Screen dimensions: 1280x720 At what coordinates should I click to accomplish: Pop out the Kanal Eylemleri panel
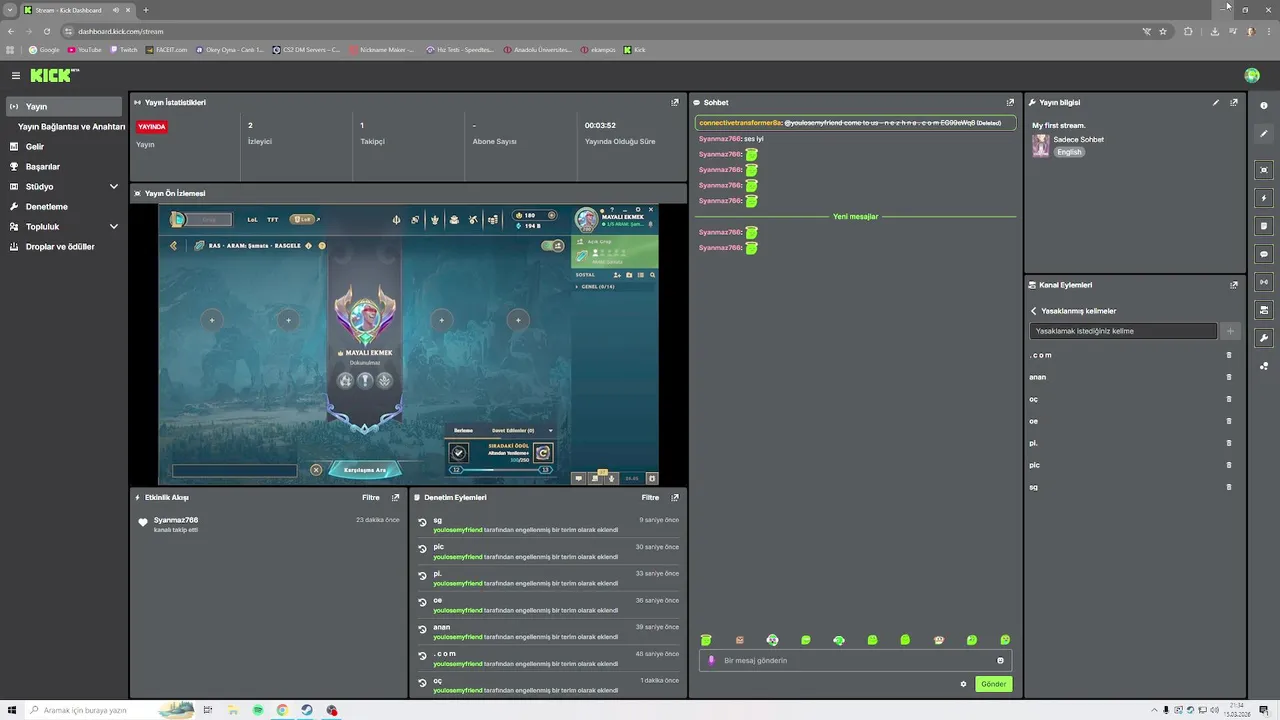[x=1234, y=285]
